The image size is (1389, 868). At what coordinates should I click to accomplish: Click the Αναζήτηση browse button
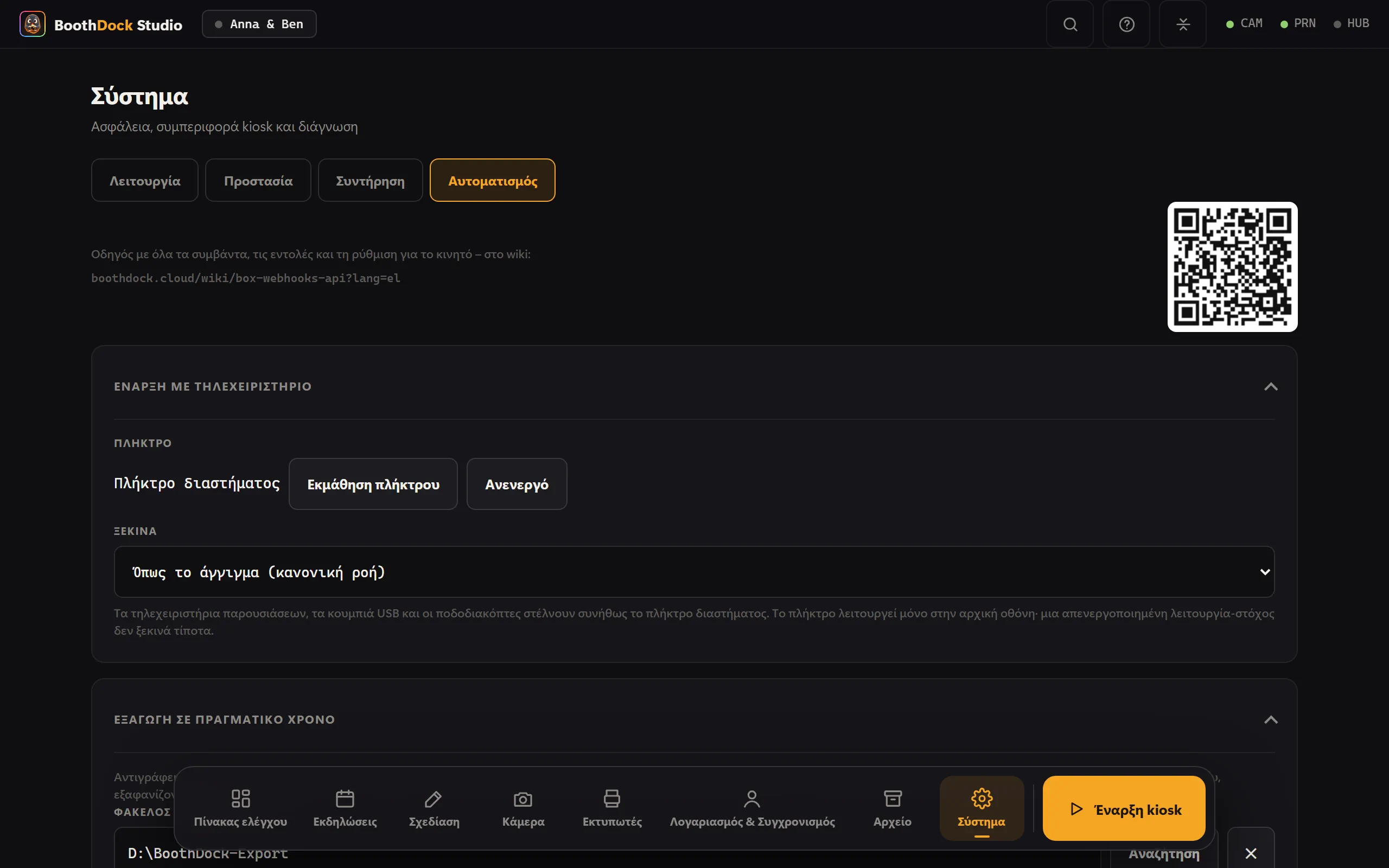pos(1163,854)
